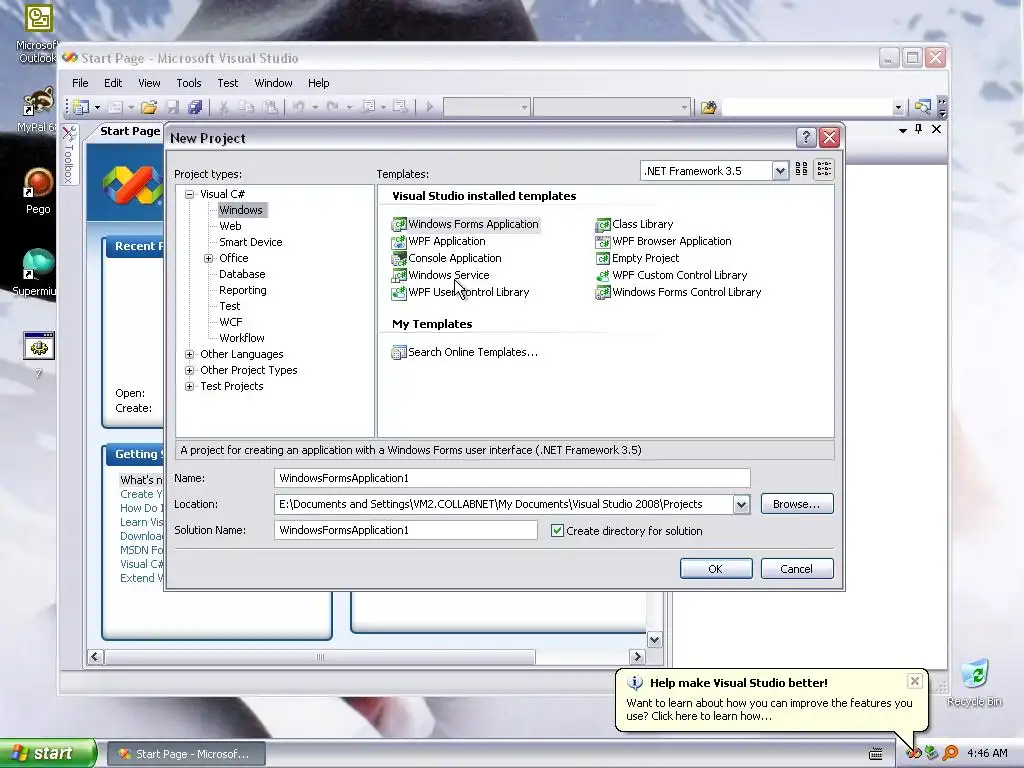Click the New Project toolbar icon

click(81, 106)
